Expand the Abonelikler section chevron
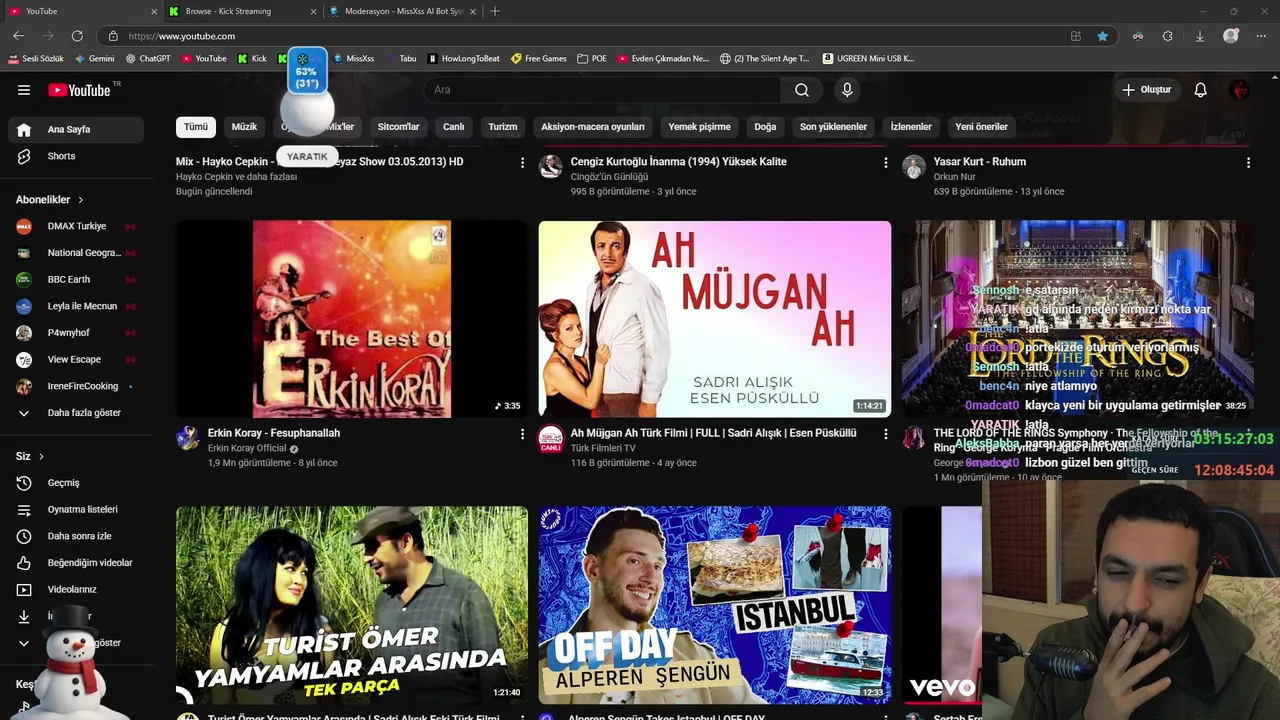1280x720 pixels. click(80, 200)
